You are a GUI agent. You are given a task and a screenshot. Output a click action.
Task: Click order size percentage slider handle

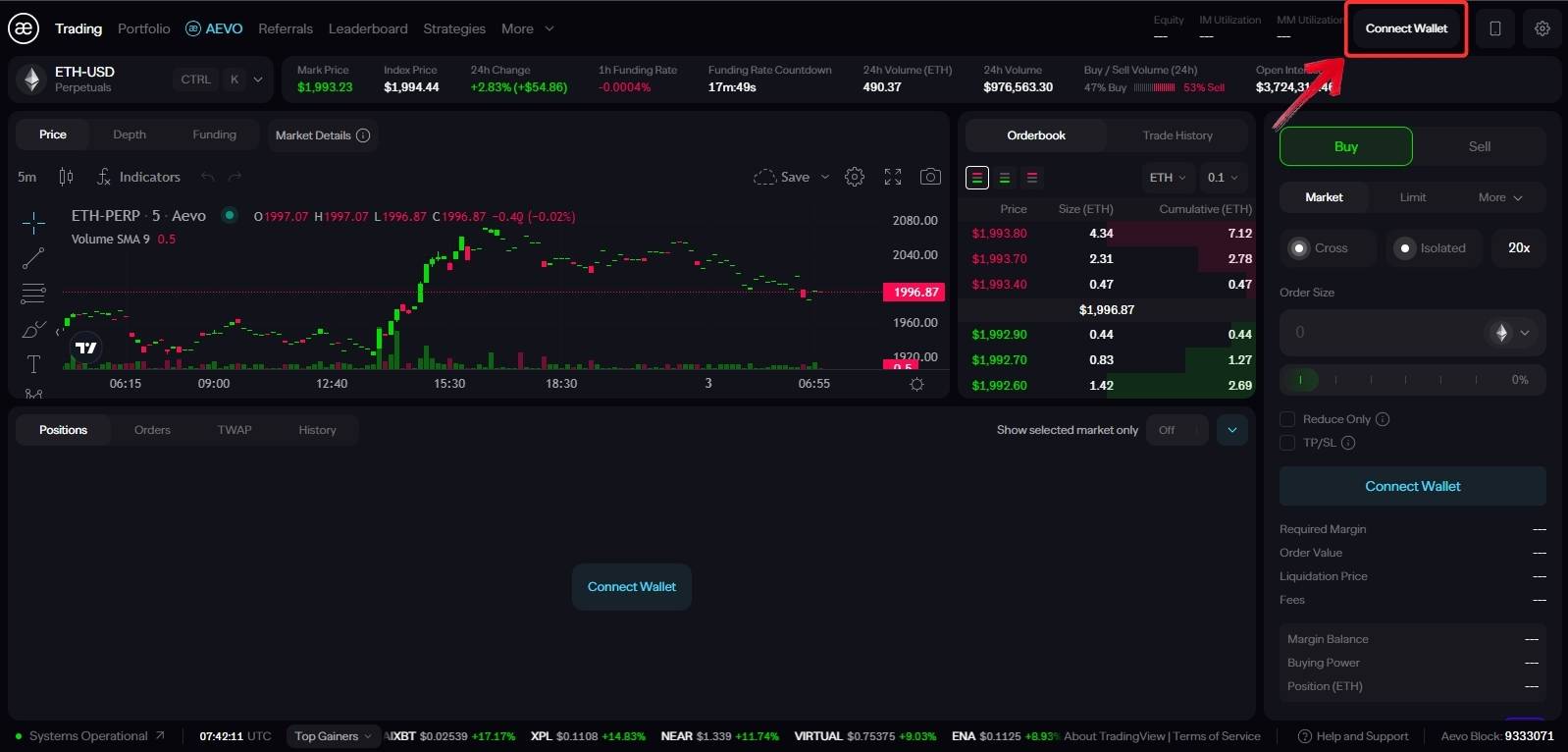click(x=1300, y=379)
